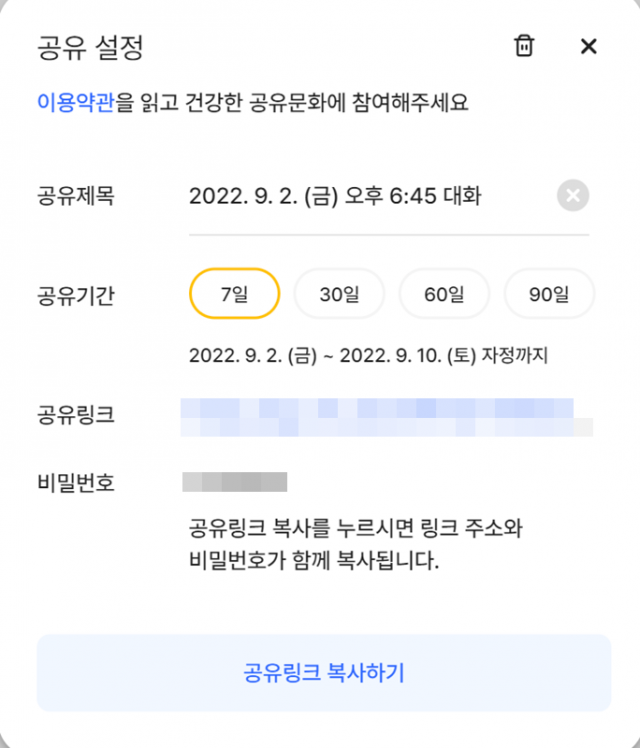The image size is (640, 748).
Task: Click the blurred share link URL
Action: click(385, 417)
